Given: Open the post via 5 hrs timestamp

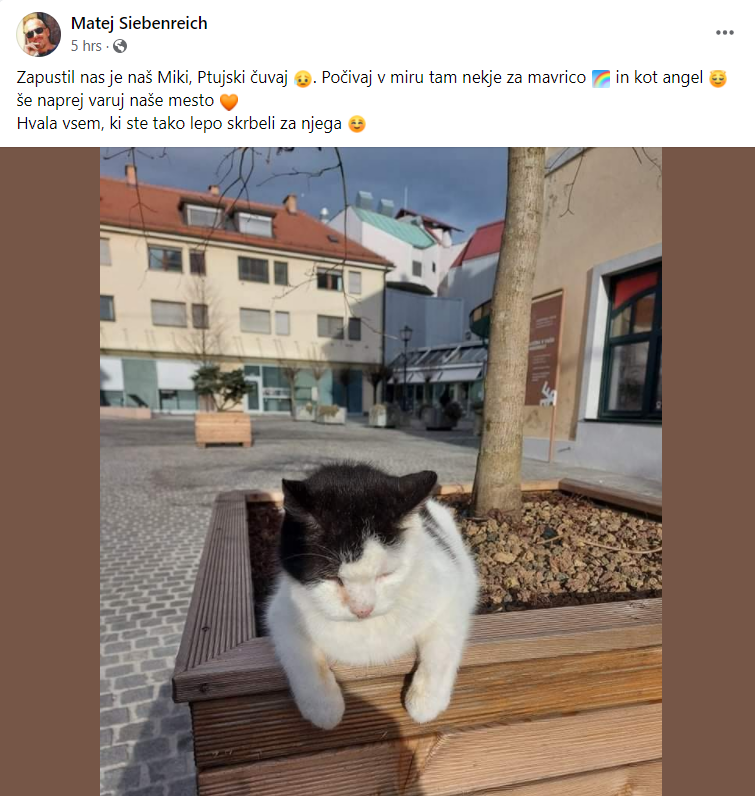Looking at the screenshot, I should [x=86, y=46].
